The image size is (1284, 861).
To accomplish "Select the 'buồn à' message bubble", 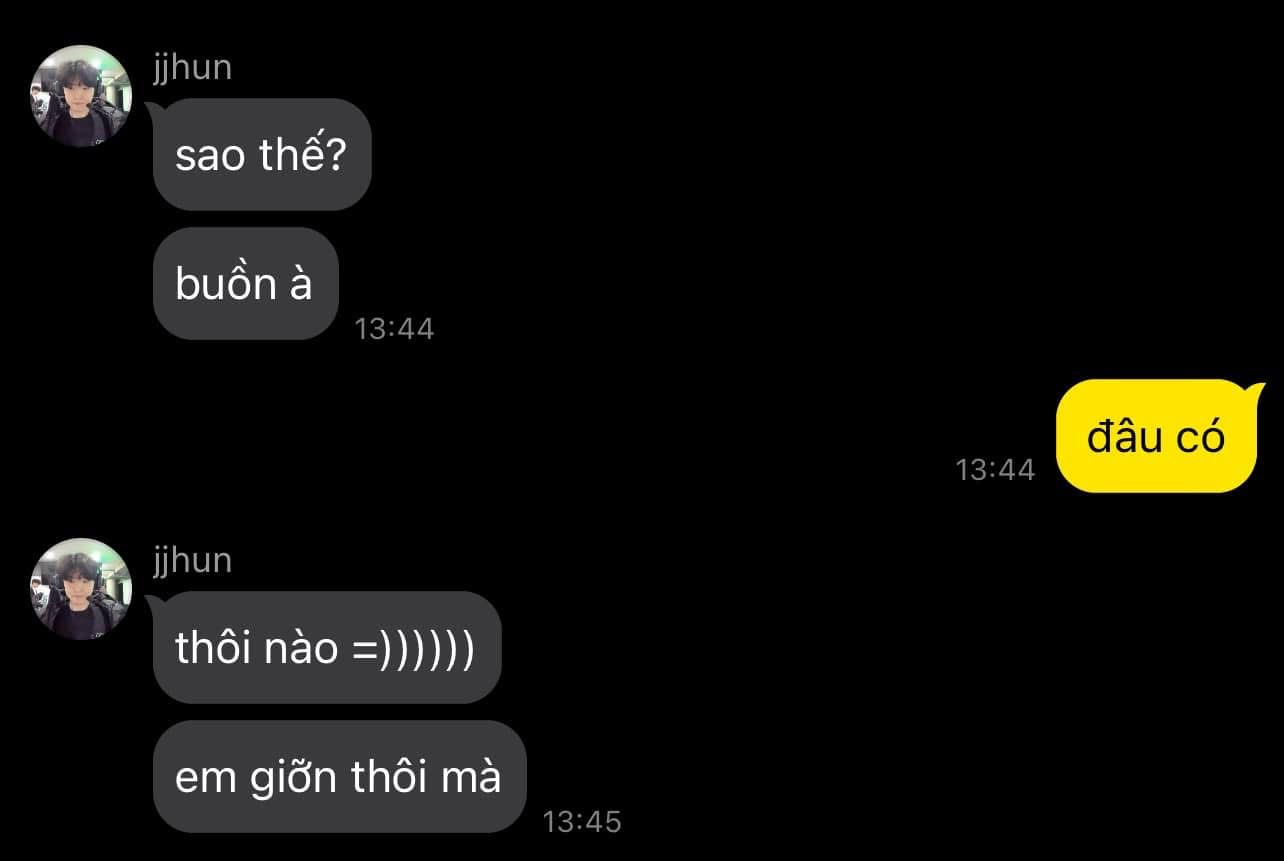I will pyautogui.click(x=246, y=284).
